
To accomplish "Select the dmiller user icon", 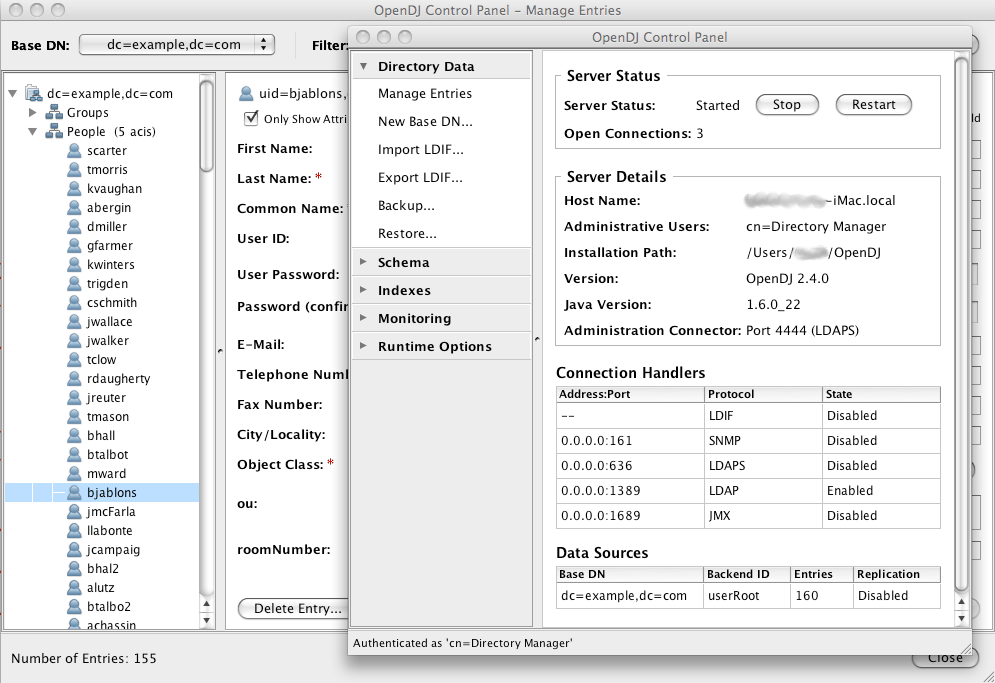I will point(74,227).
